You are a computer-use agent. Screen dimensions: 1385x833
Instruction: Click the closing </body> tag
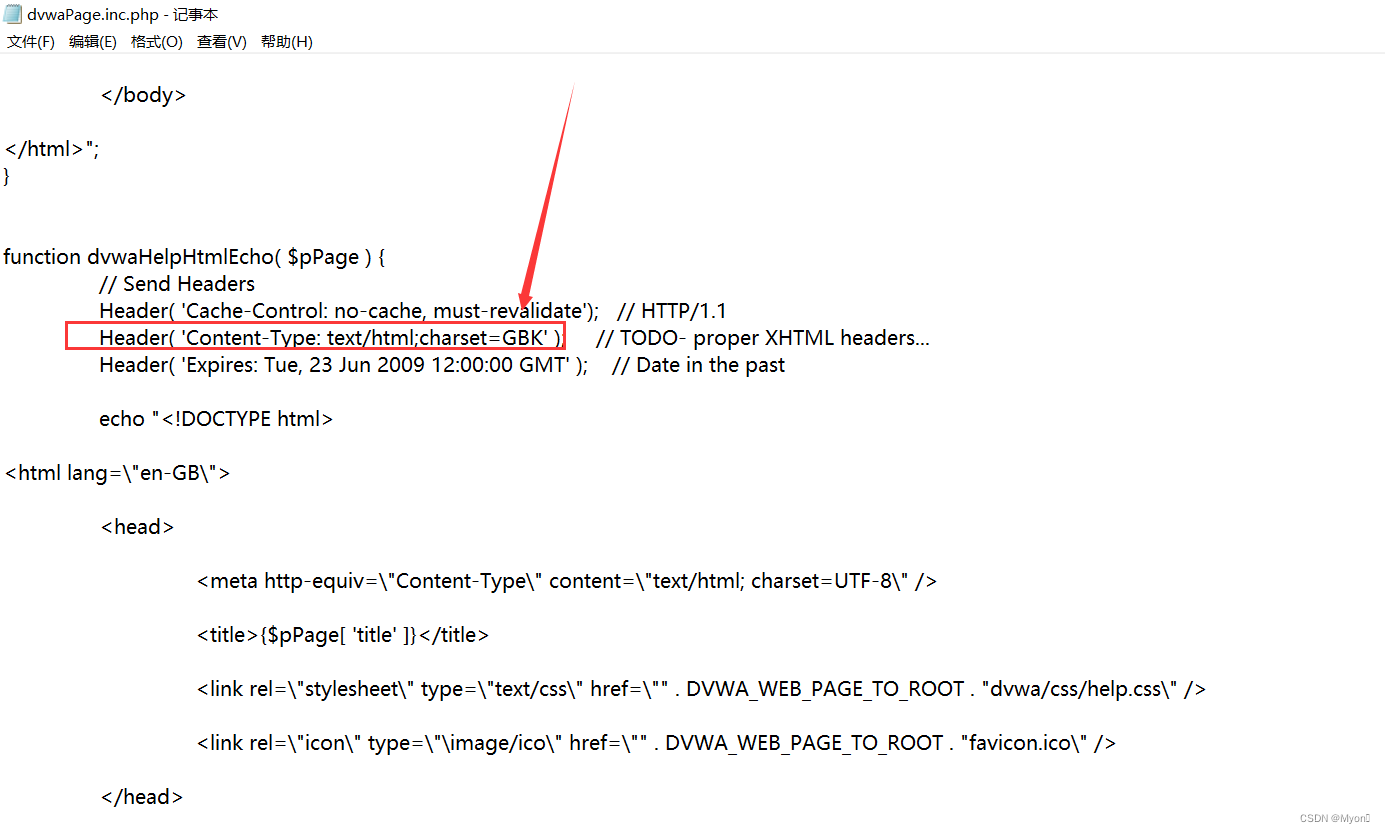[142, 94]
